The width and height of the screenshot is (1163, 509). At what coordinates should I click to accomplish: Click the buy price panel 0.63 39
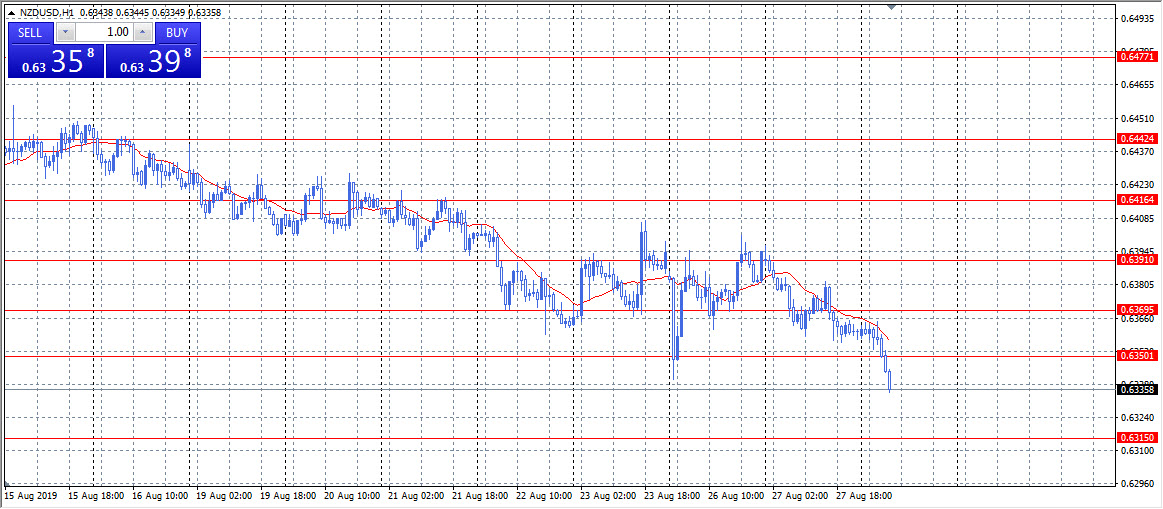click(x=153, y=61)
